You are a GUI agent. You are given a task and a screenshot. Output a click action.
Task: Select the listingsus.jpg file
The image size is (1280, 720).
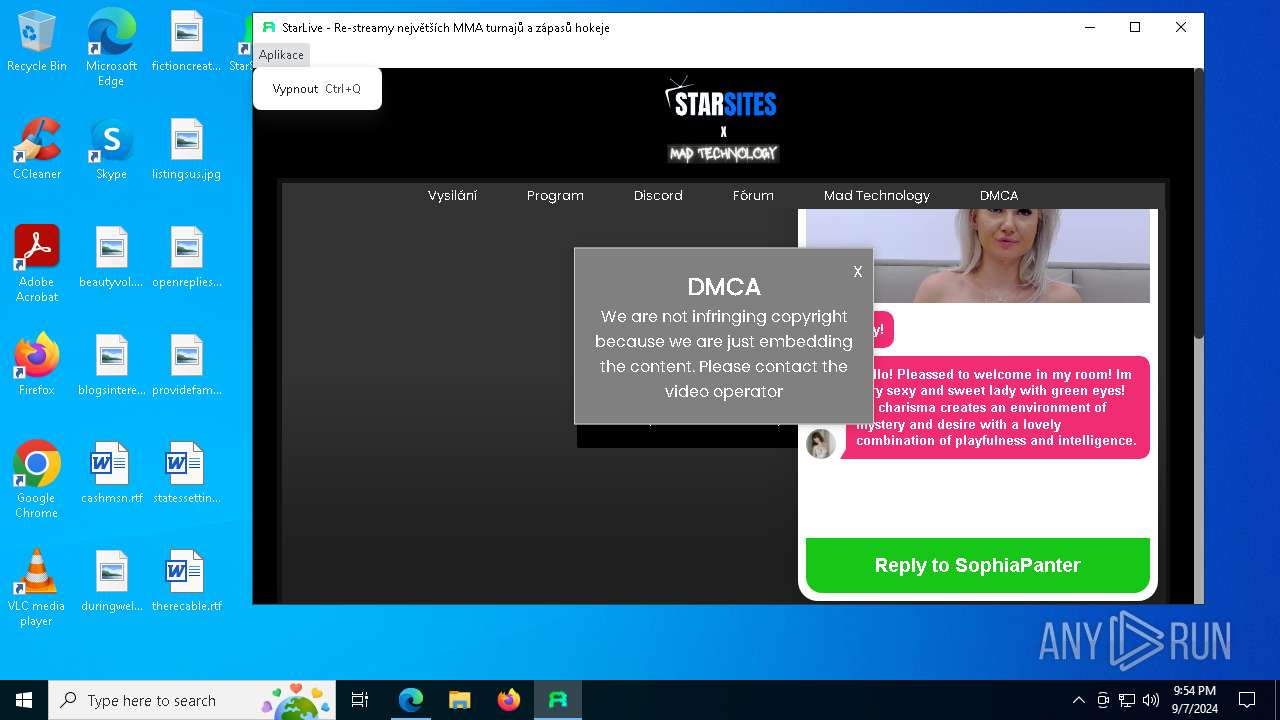[186, 149]
